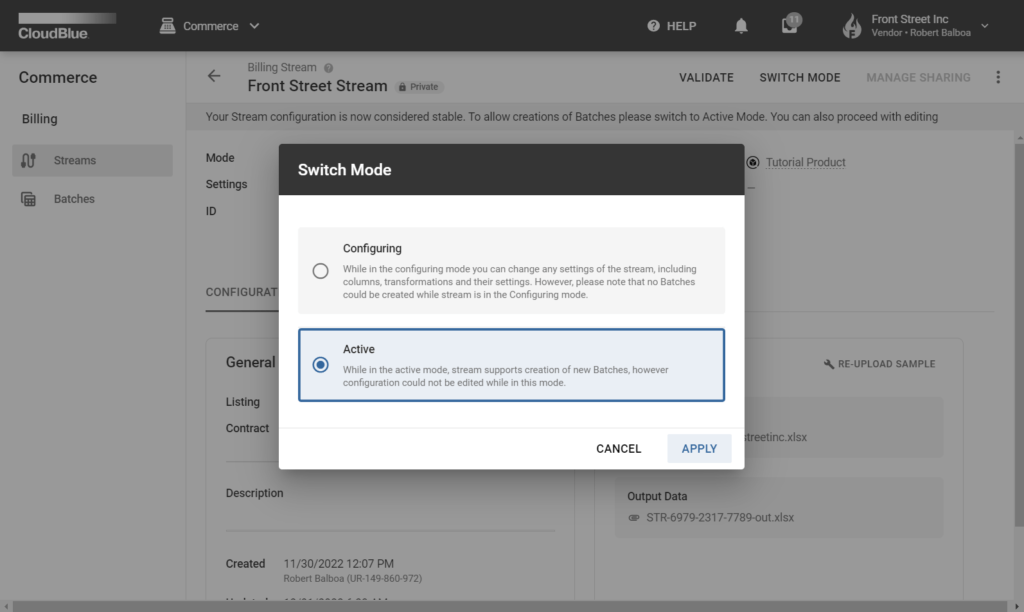
Task: Click the Billing section heading in sidebar
Action: click(40, 119)
